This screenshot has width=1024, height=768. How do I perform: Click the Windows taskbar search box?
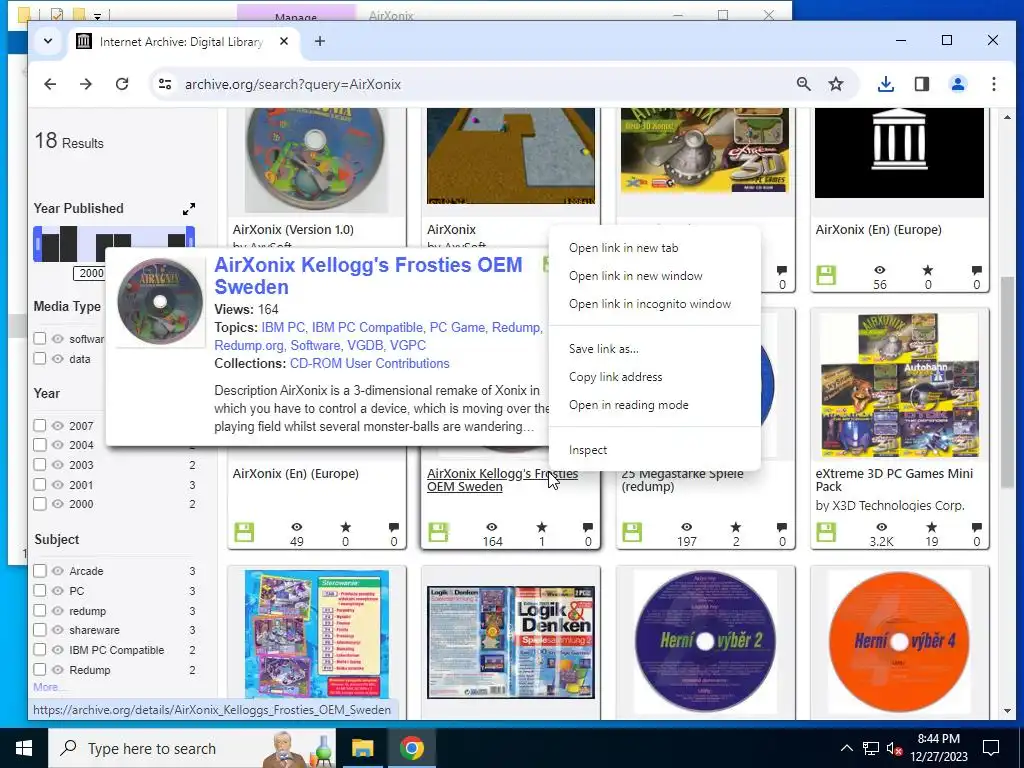tap(192, 748)
